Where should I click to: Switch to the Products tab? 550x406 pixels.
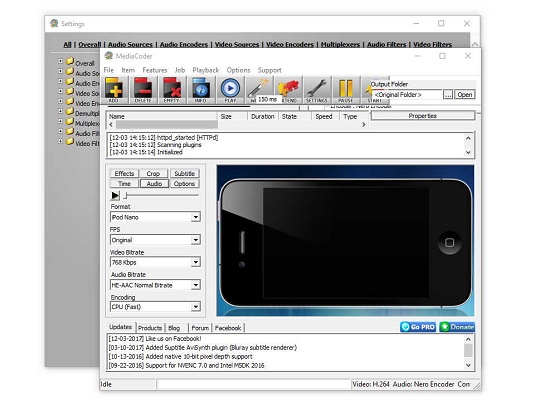tap(150, 328)
